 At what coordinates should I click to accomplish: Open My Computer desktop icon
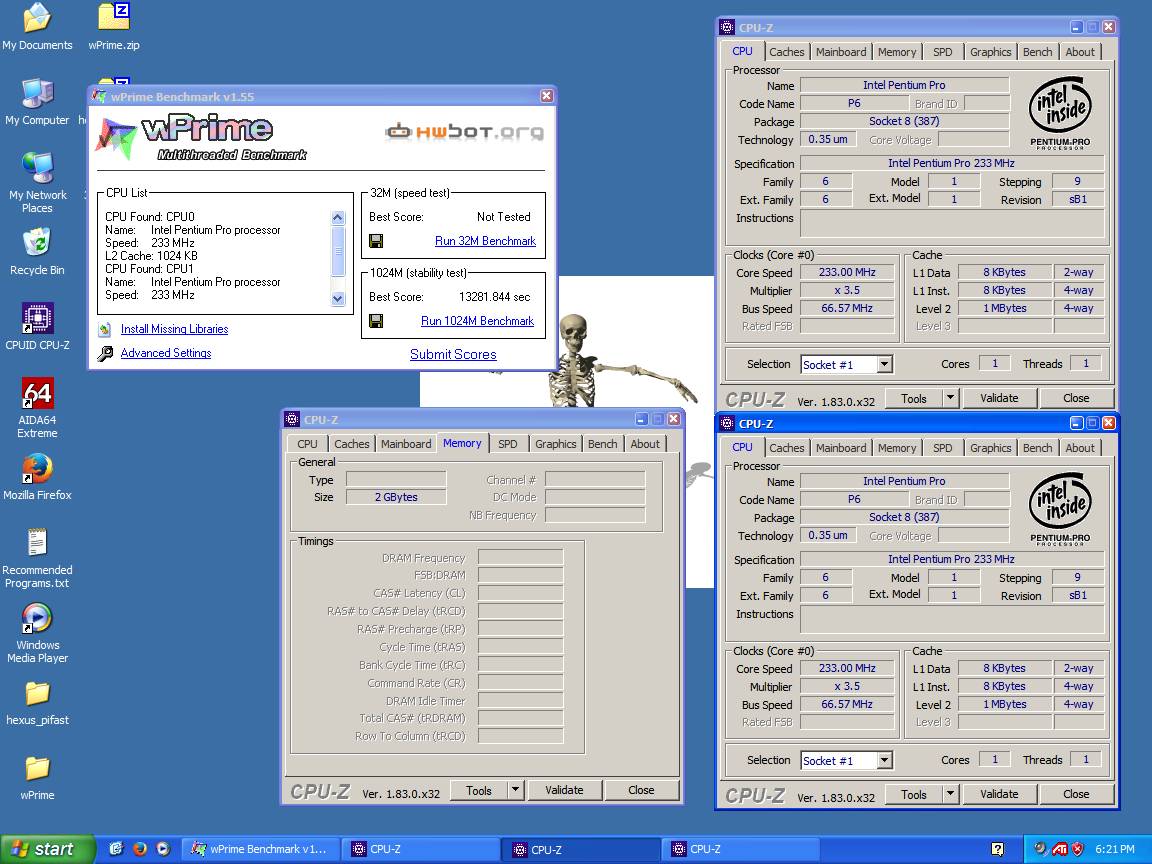[37, 102]
